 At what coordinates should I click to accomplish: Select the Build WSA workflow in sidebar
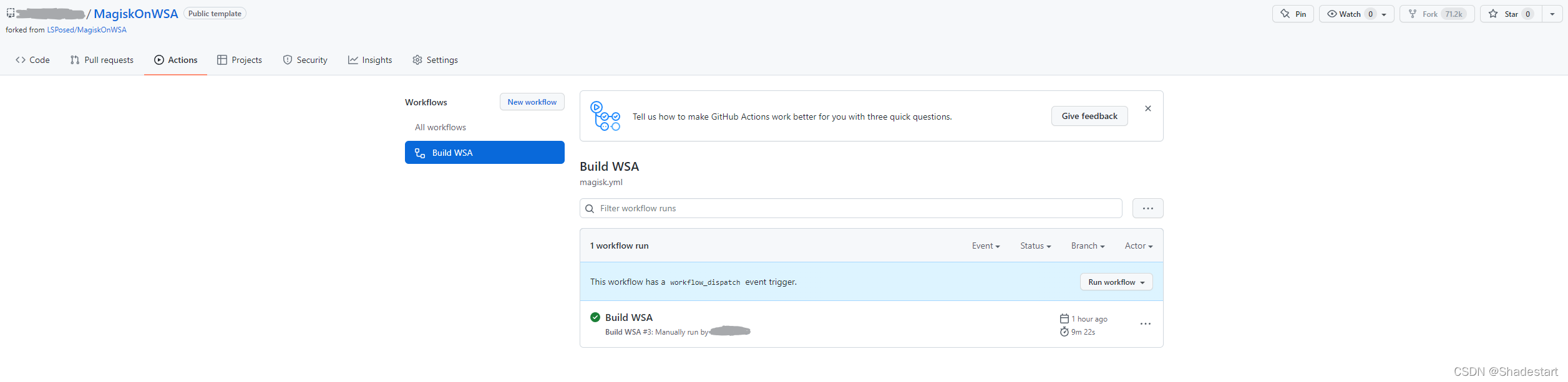point(484,153)
